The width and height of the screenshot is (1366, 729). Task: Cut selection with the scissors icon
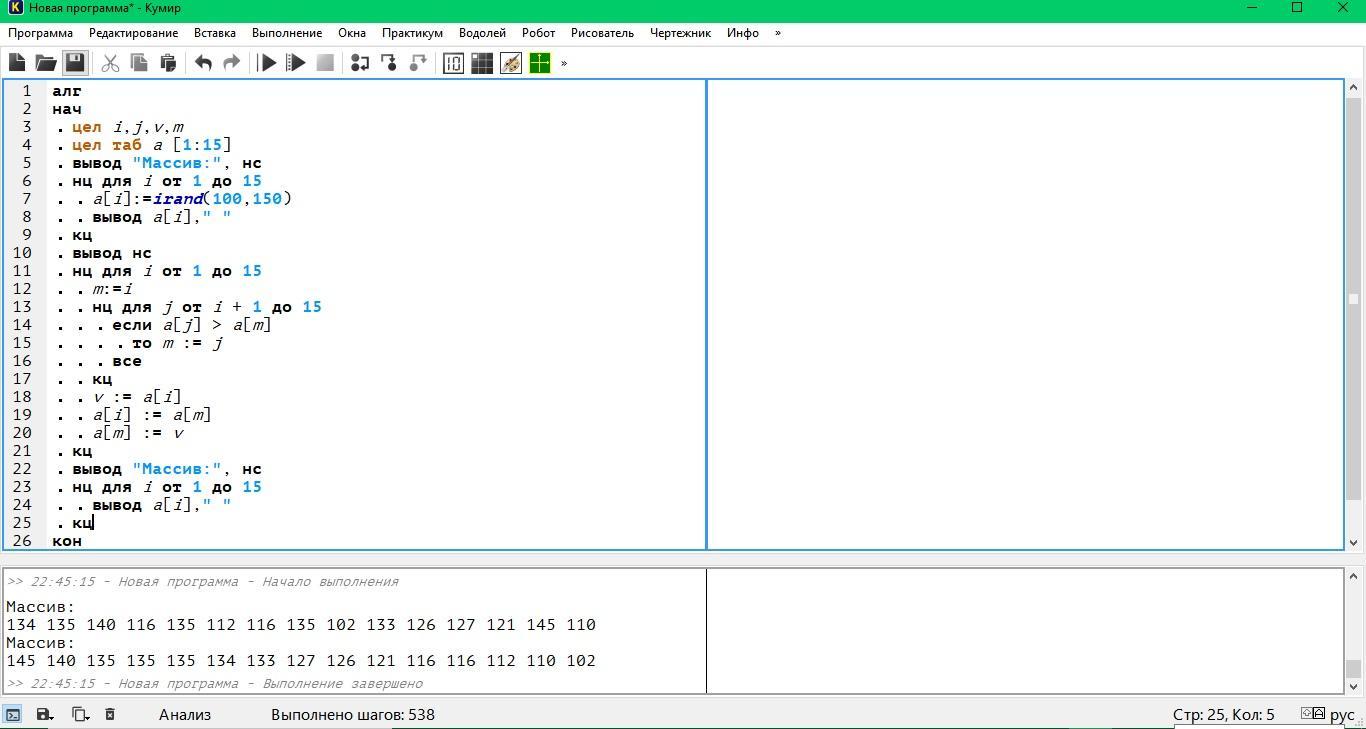coord(110,63)
